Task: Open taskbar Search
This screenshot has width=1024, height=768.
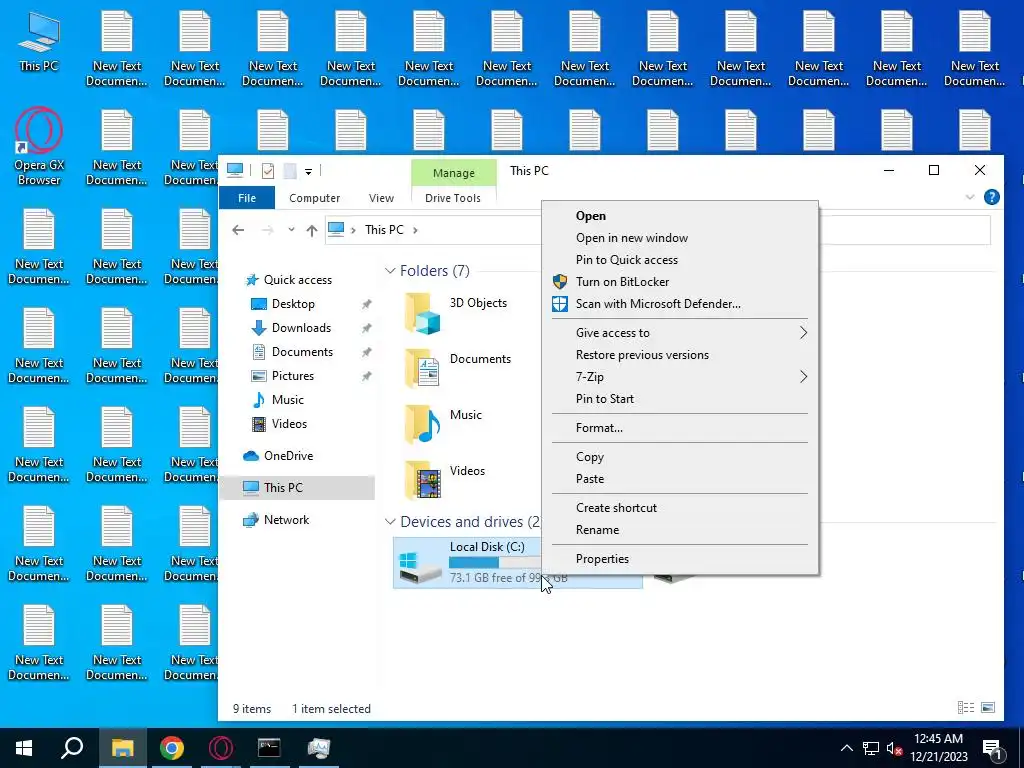Action: [x=72, y=748]
